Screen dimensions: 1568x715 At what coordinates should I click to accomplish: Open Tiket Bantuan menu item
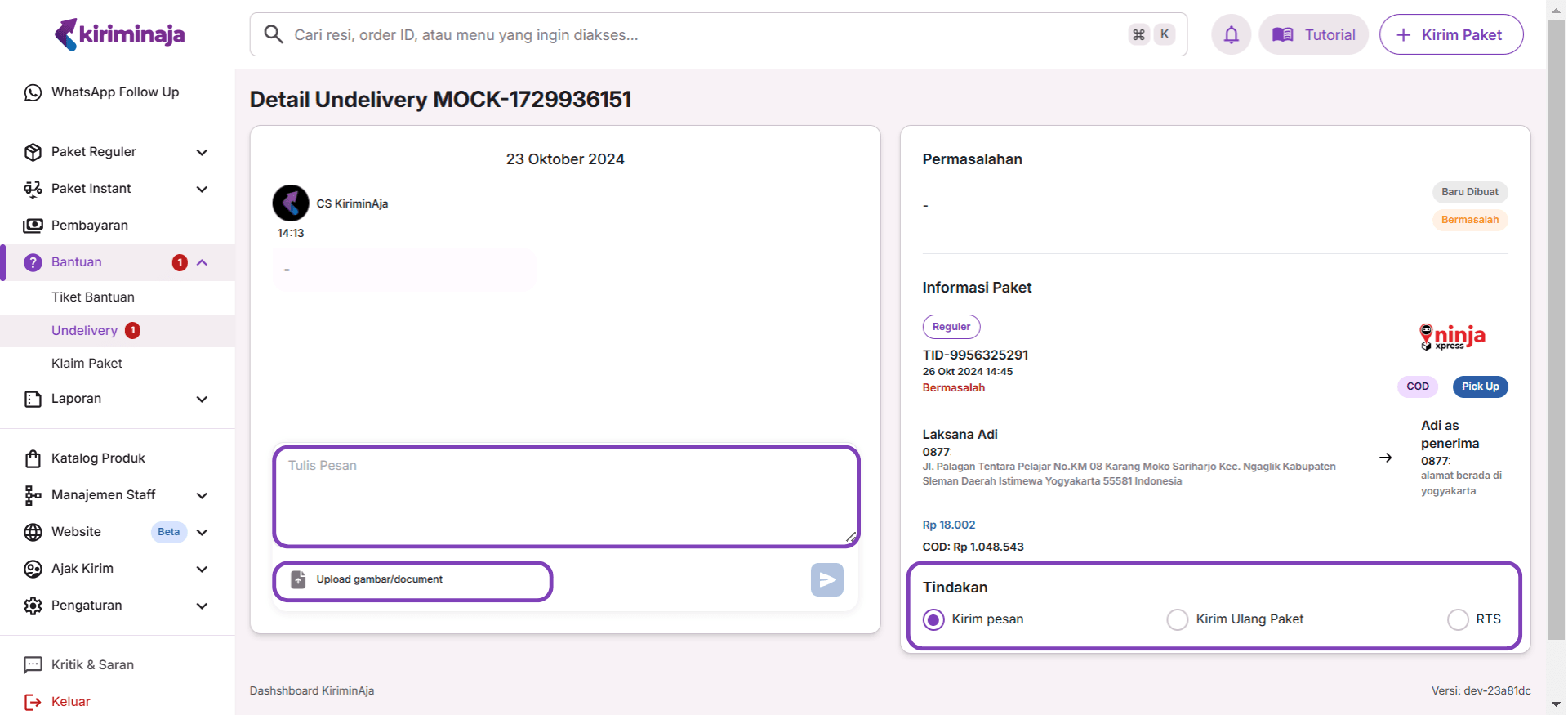pos(93,297)
